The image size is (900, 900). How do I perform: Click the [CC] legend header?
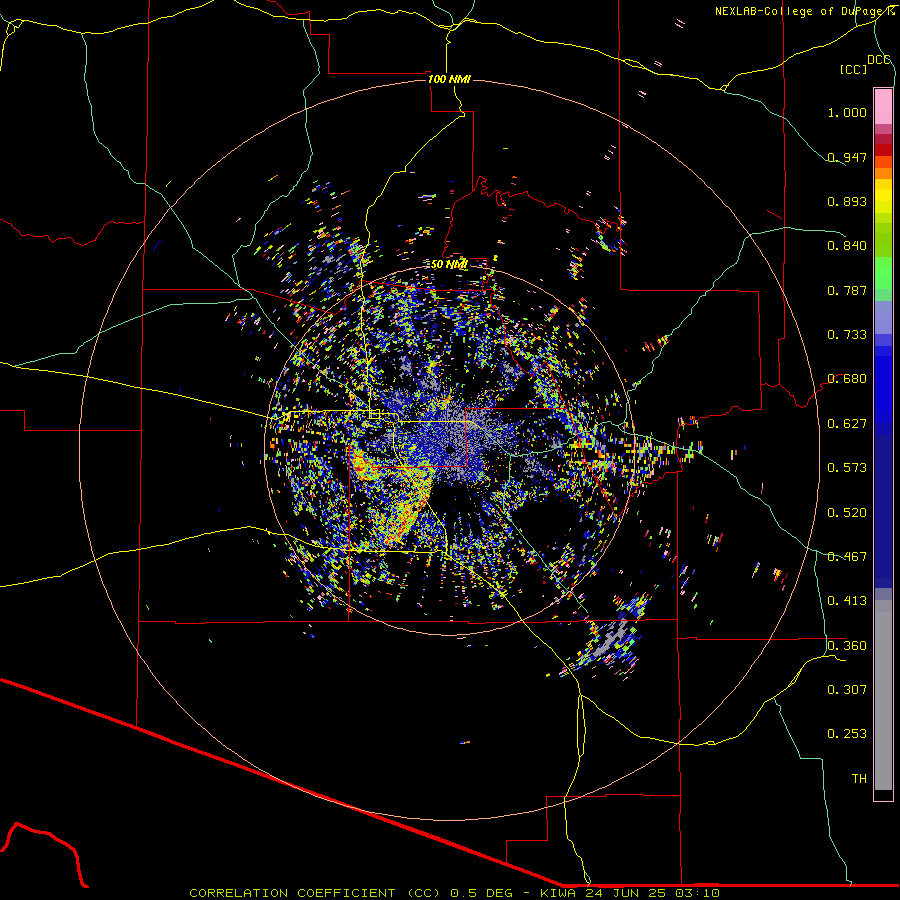tap(853, 69)
